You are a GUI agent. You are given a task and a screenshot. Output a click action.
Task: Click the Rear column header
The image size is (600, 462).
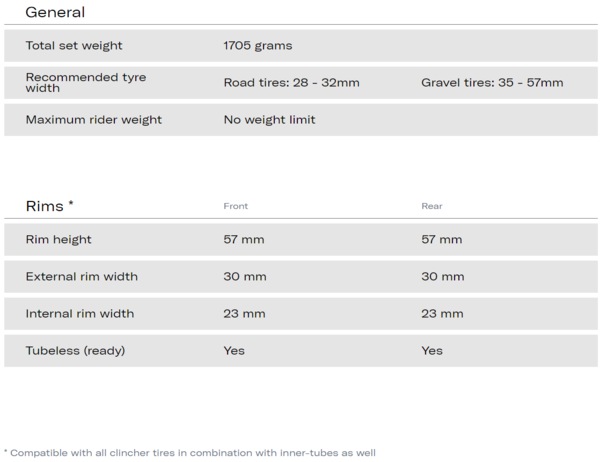(x=432, y=206)
